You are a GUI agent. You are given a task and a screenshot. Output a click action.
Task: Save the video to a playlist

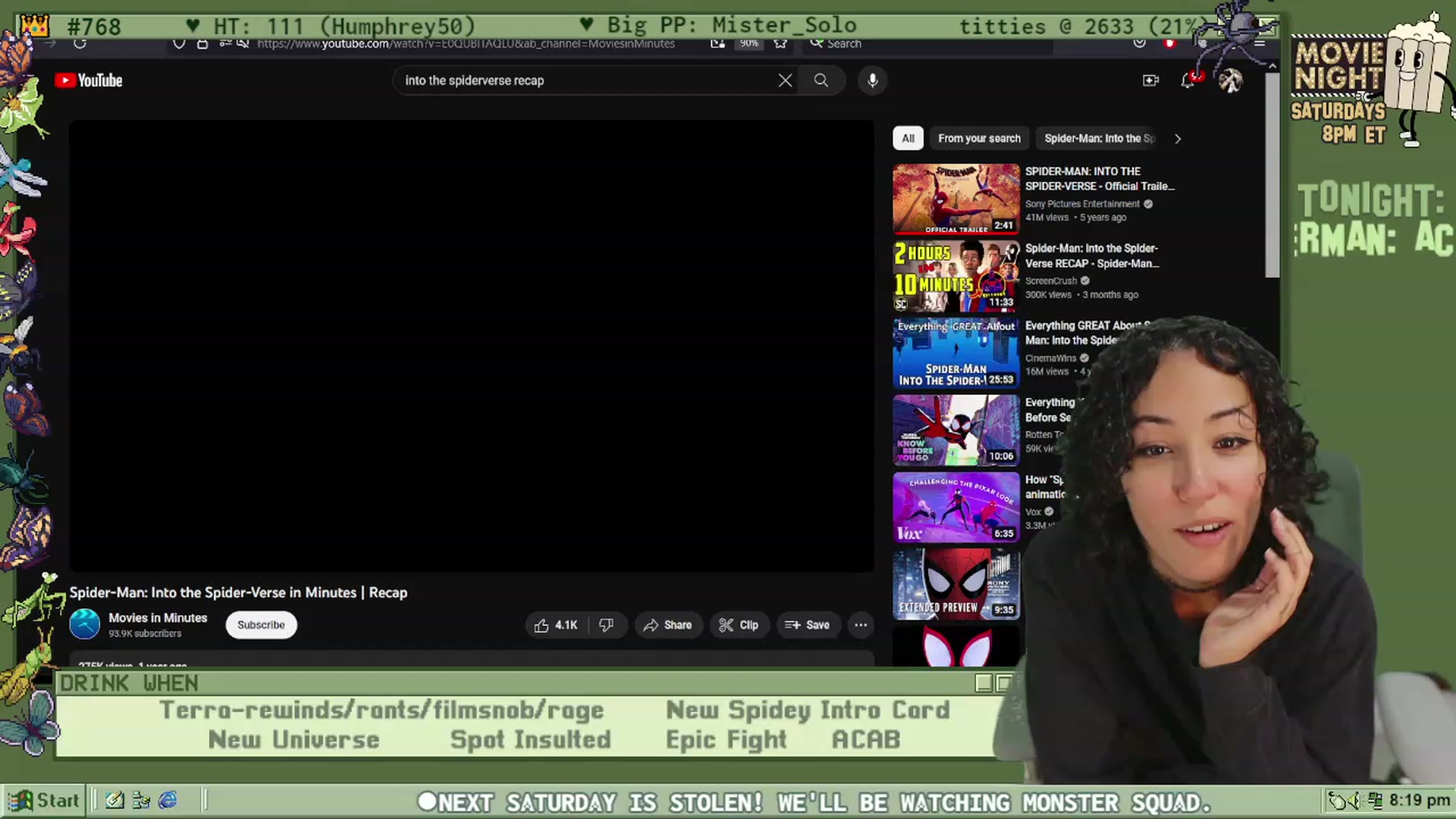coord(807,625)
